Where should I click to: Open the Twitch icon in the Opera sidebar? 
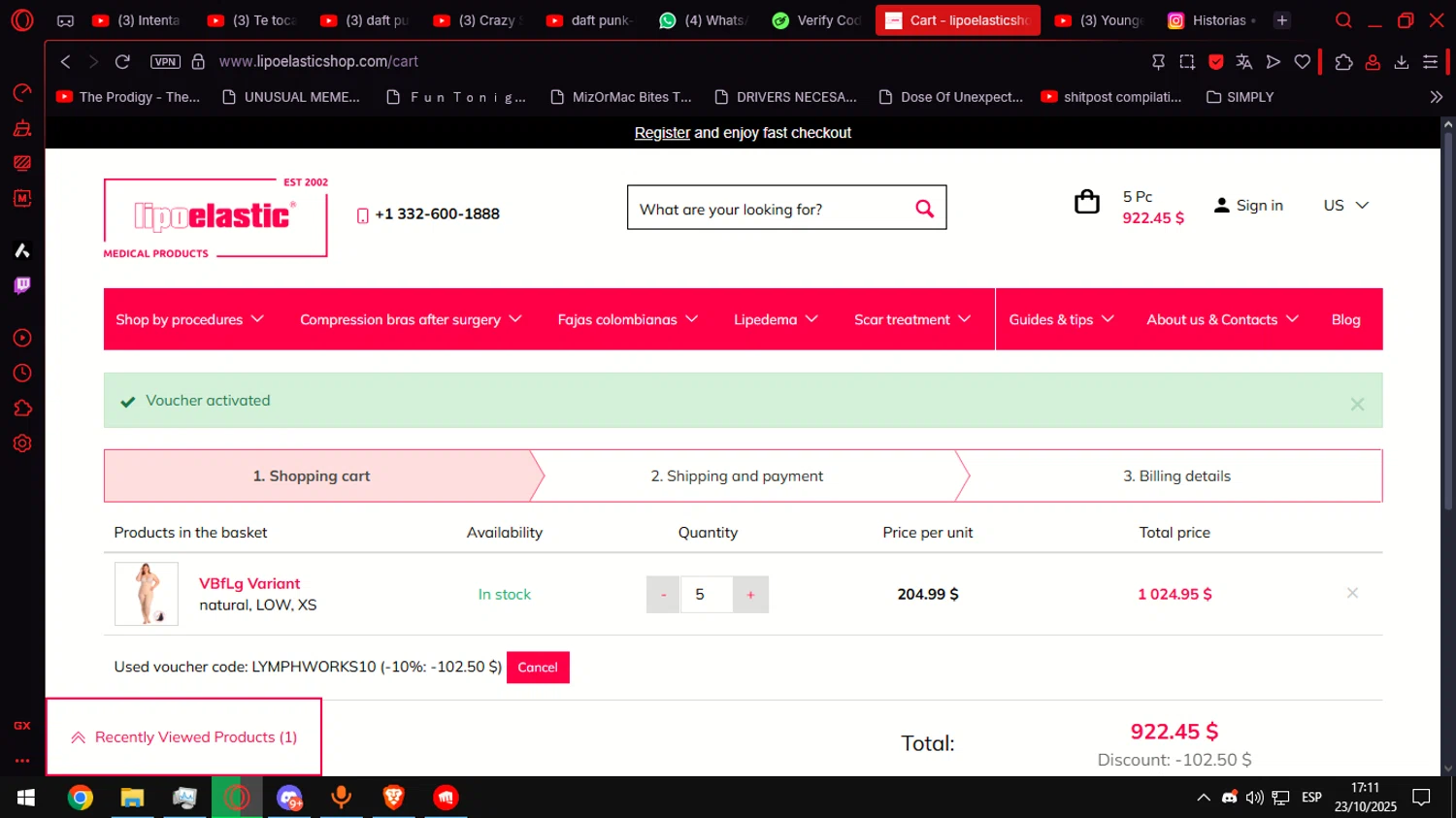coord(22,285)
